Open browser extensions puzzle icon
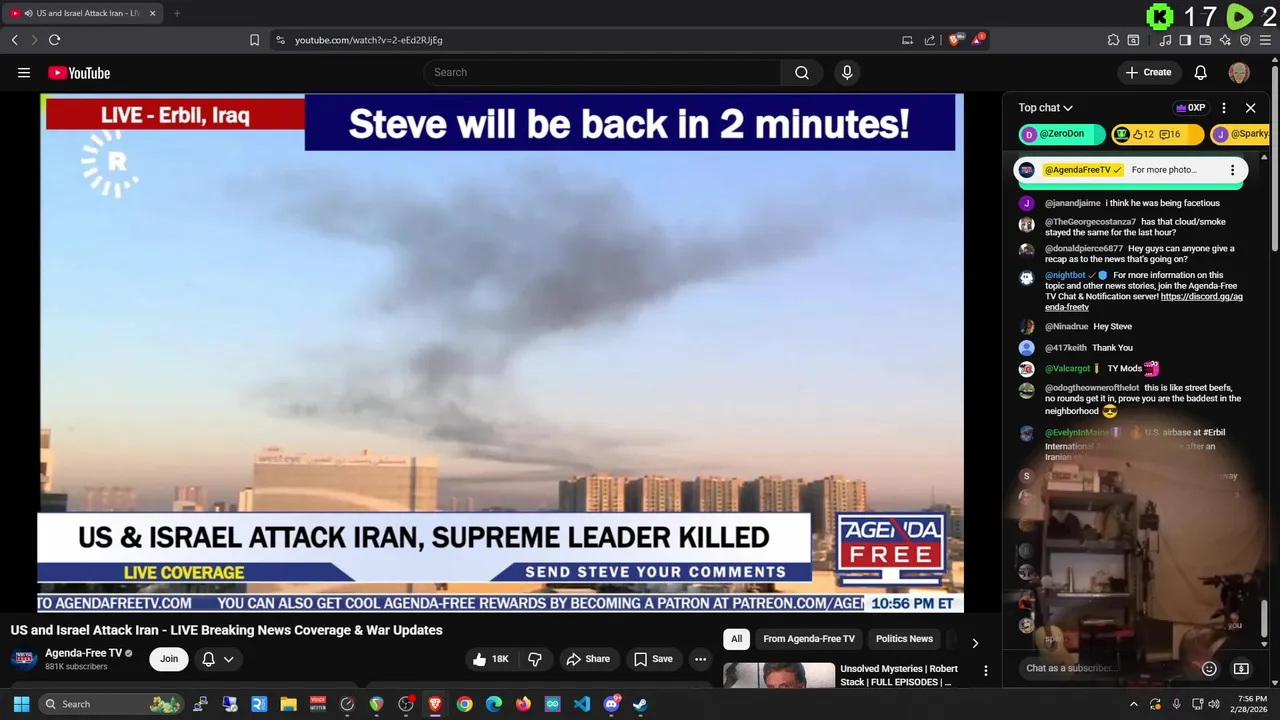 (1113, 40)
